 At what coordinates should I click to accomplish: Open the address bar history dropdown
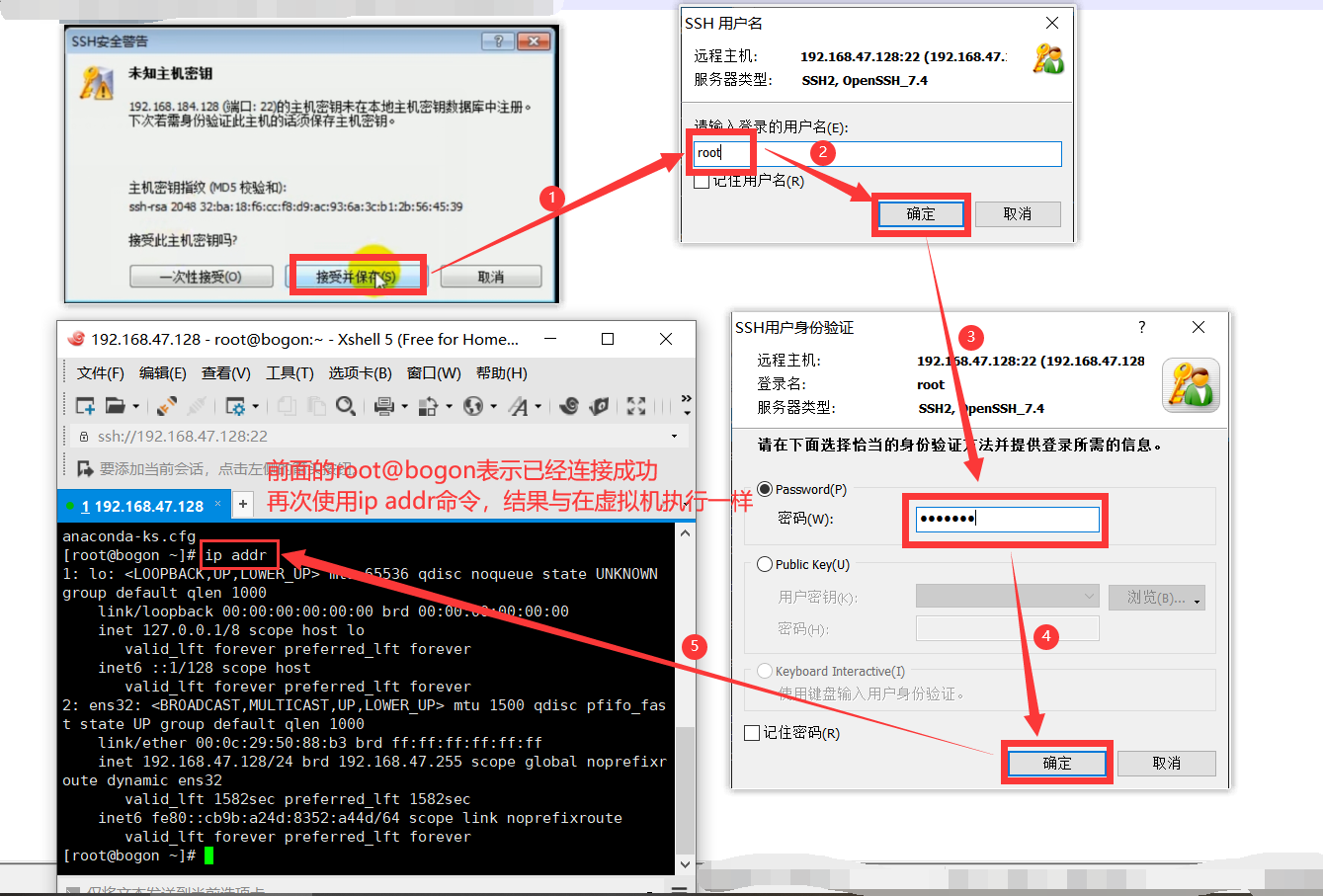point(675,437)
